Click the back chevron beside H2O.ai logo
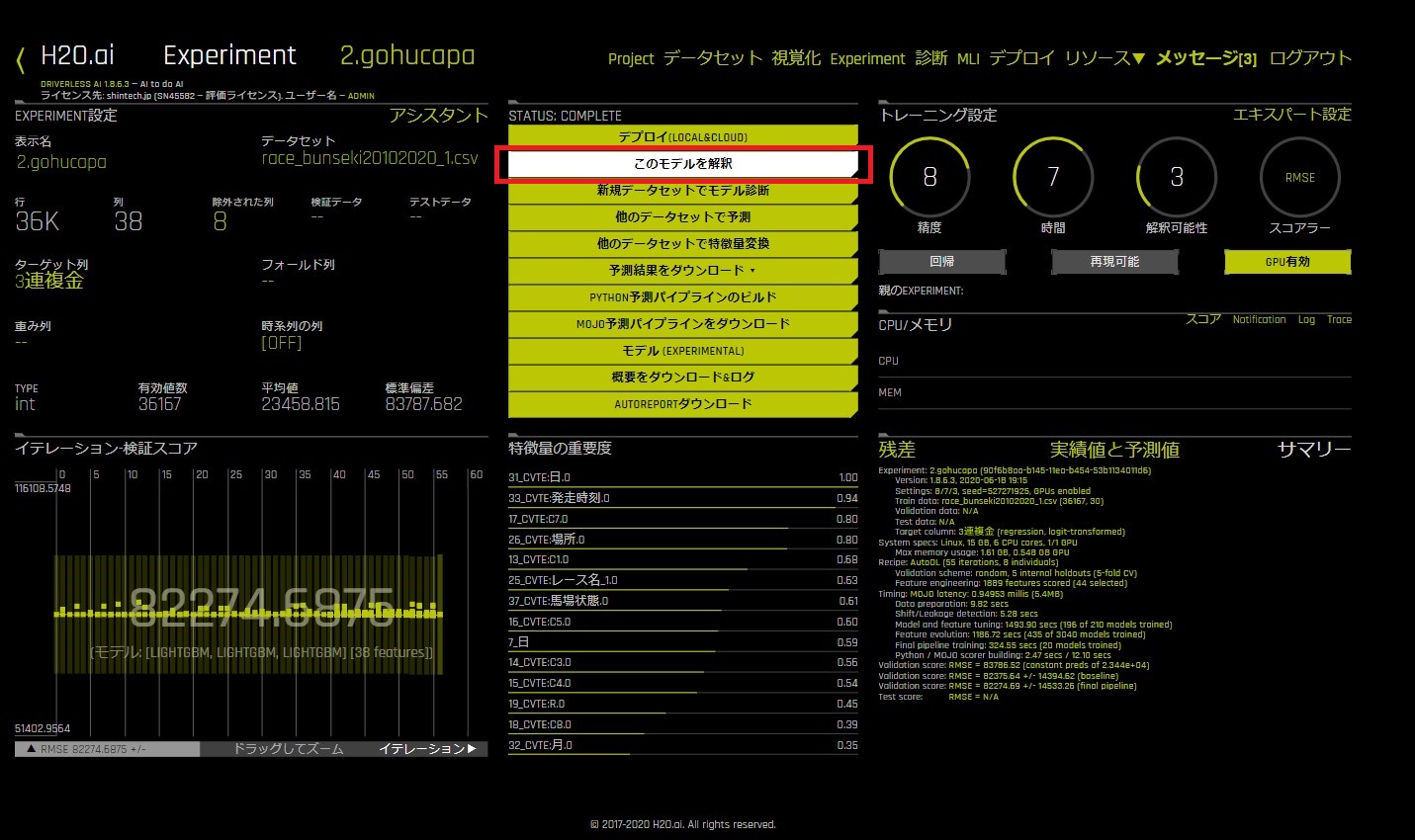Viewport: 1415px width, 840px height. pyautogui.click(x=21, y=59)
